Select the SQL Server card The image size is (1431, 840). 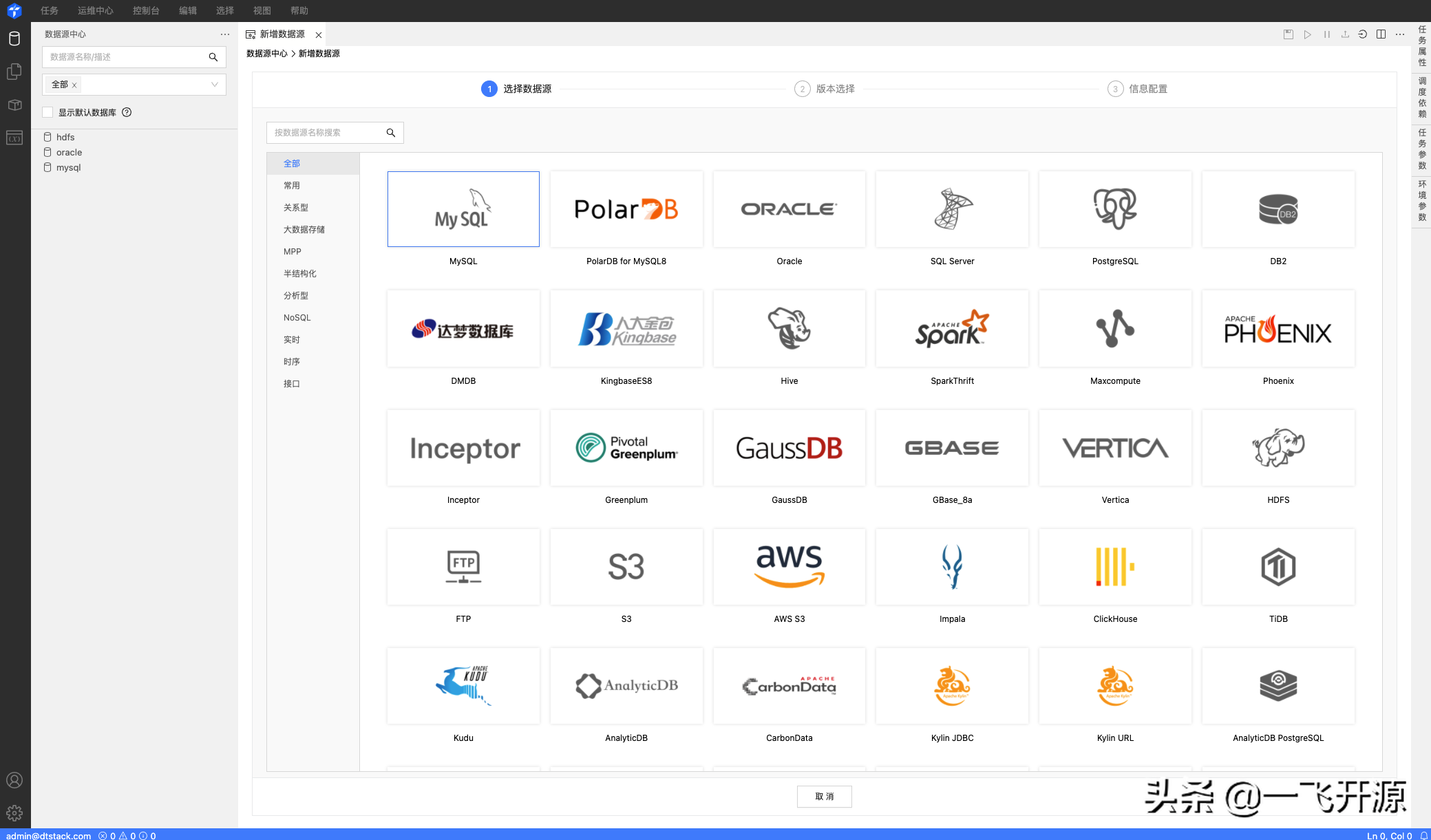(x=953, y=209)
